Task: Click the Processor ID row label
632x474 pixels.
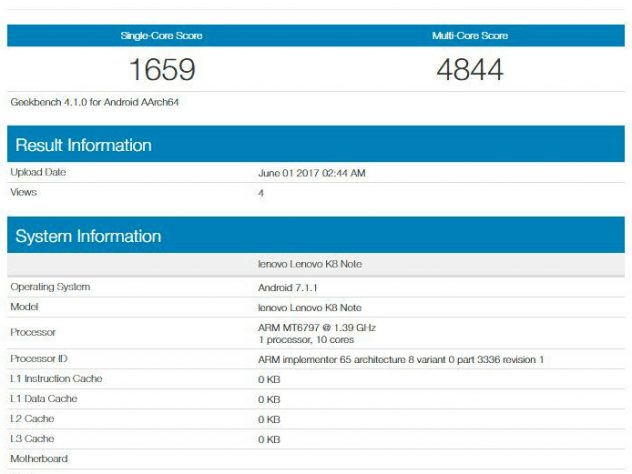Action: [x=42, y=359]
